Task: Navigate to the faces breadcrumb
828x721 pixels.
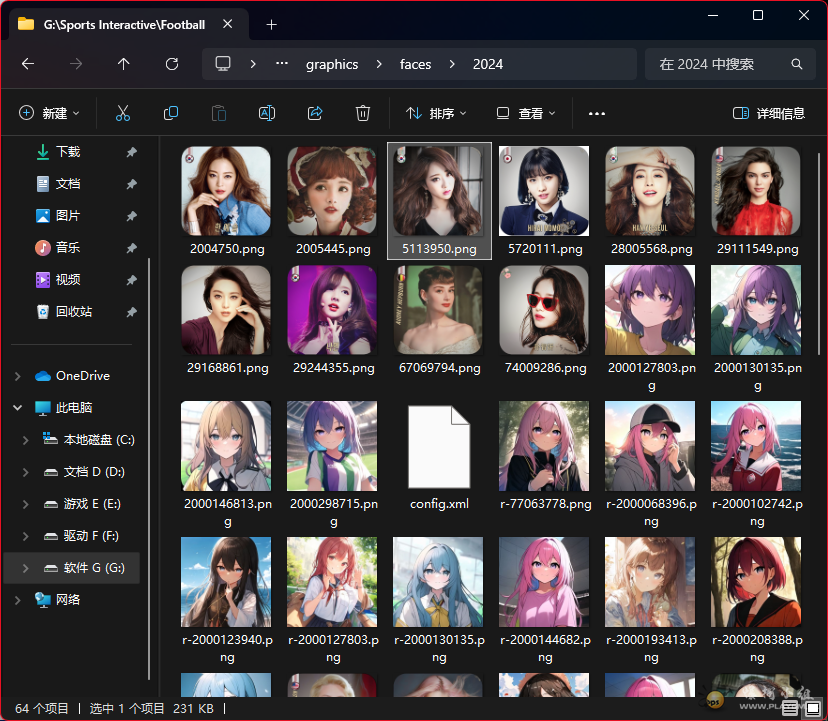Action: (x=415, y=64)
